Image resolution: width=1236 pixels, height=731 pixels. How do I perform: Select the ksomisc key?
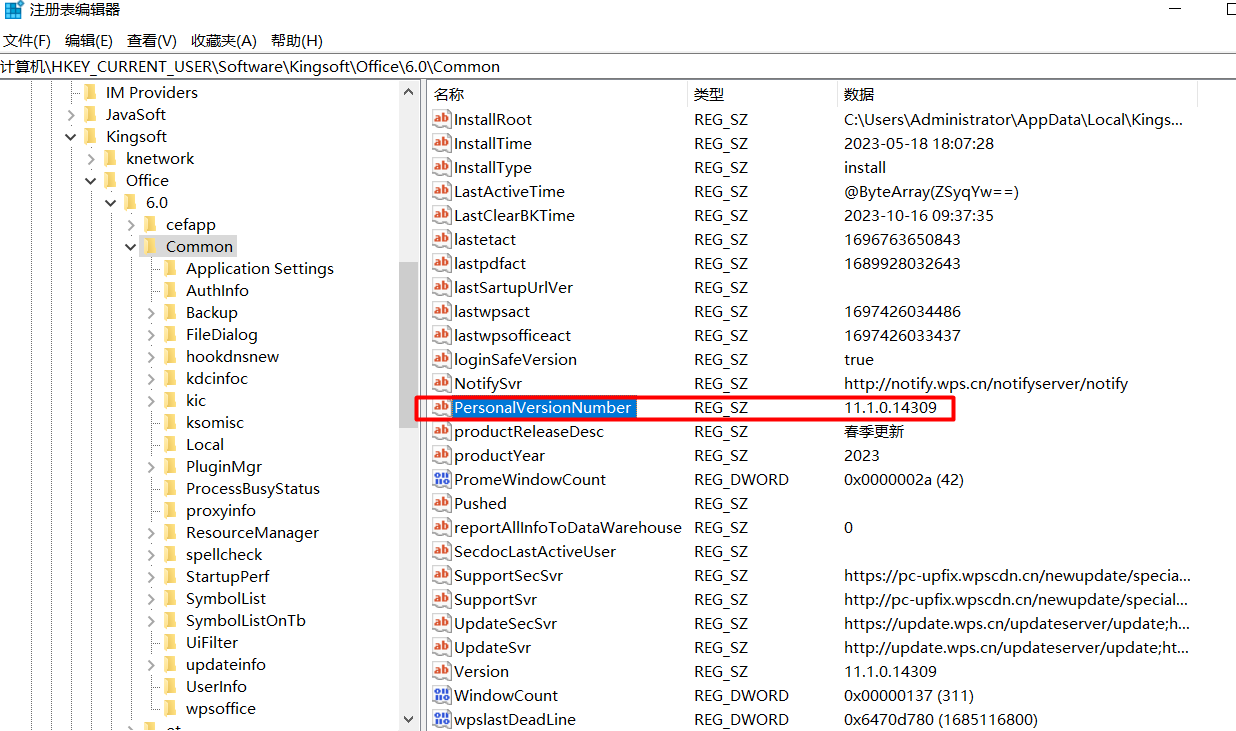click(x=215, y=422)
